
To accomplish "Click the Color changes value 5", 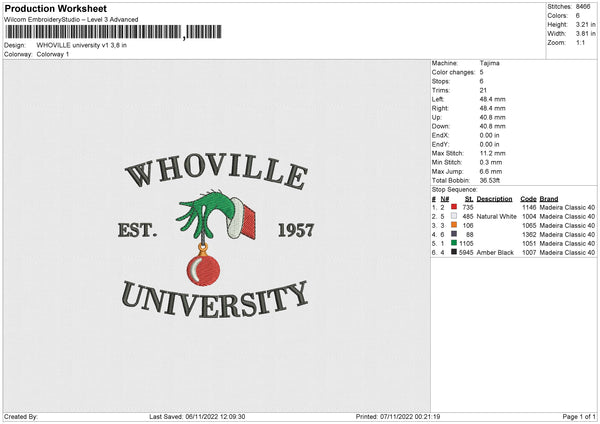I will [481, 72].
